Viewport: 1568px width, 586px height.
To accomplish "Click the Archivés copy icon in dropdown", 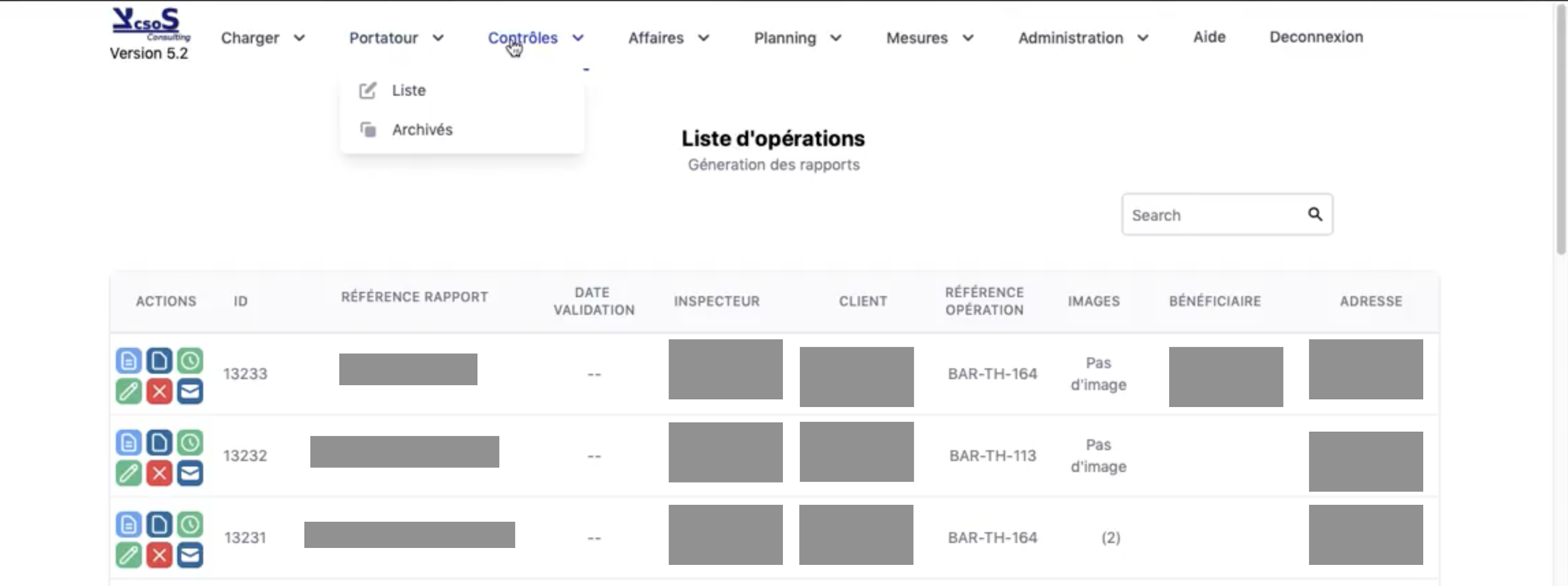I will (x=367, y=130).
